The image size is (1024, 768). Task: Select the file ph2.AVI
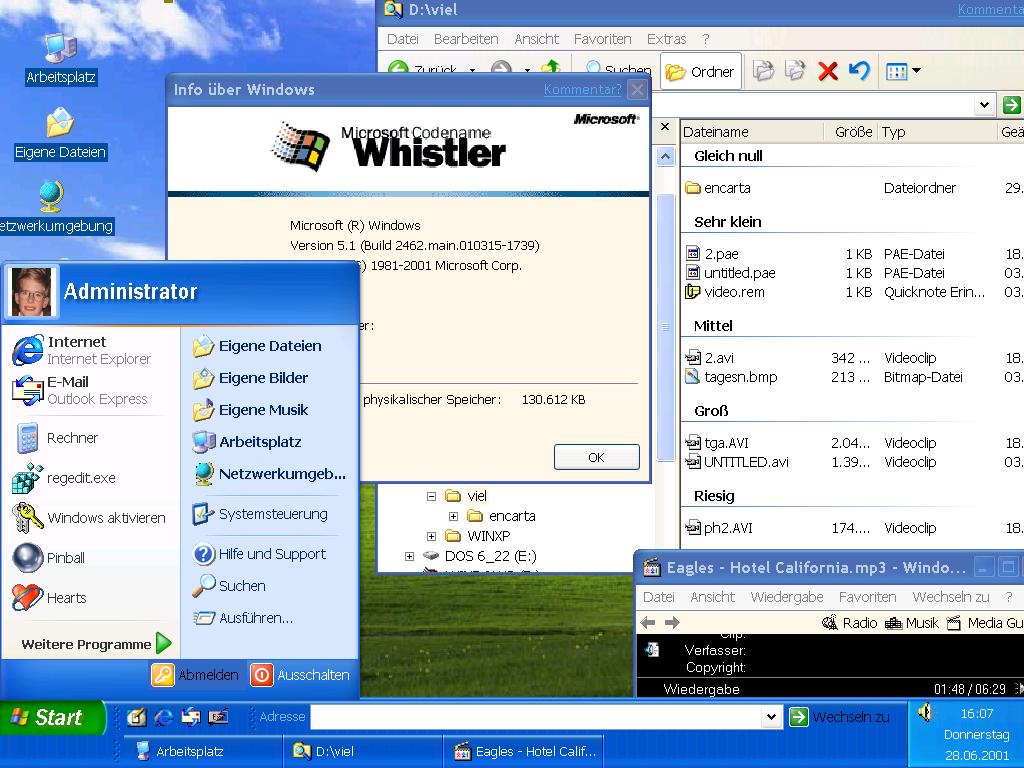click(719, 528)
